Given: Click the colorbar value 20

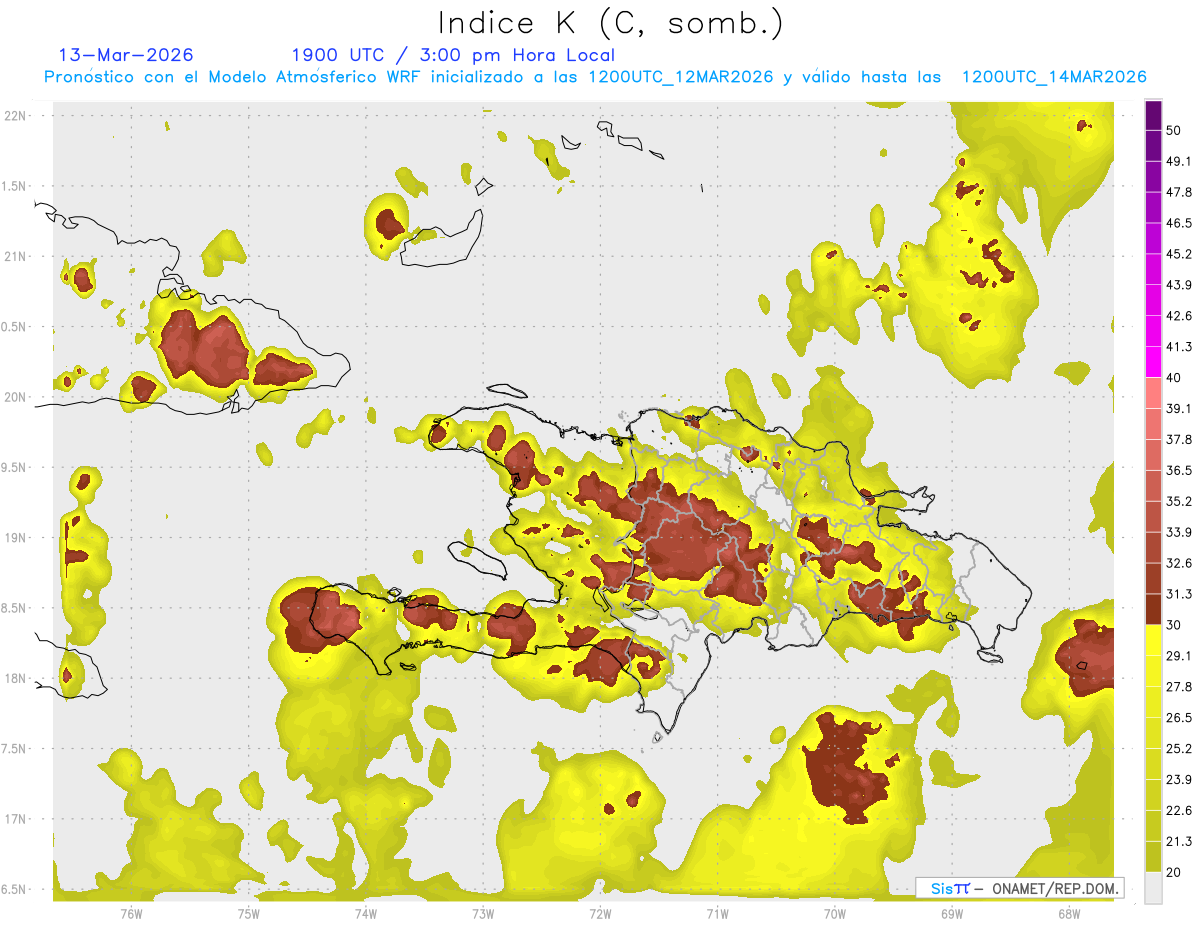Looking at the screenshot, I should coord(1174,872).
